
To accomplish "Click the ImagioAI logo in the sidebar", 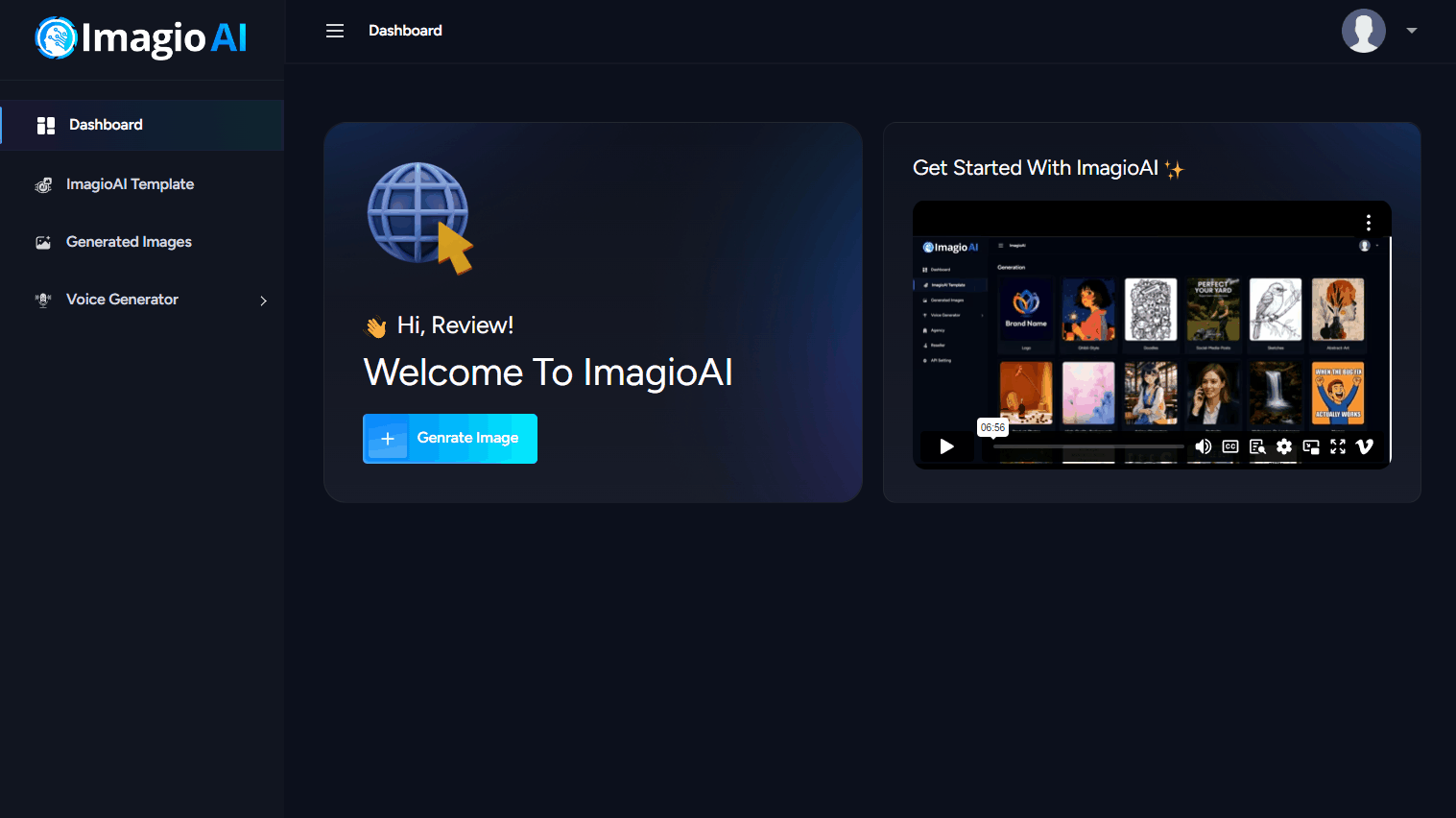I will (x=141, y=38).
